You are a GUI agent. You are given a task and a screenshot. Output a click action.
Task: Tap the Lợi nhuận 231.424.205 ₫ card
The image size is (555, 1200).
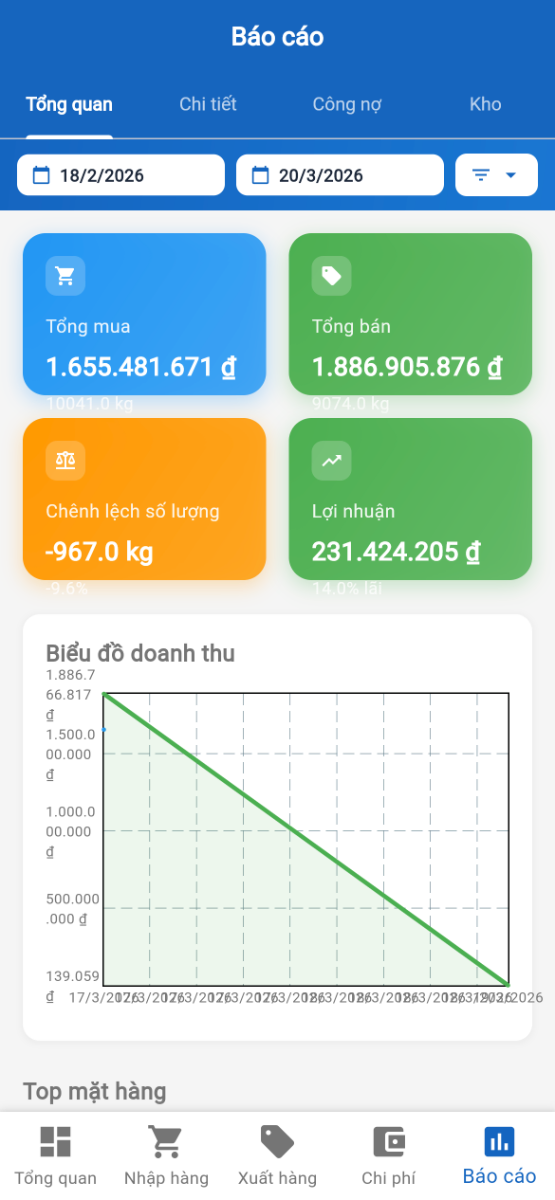(410, 499)
